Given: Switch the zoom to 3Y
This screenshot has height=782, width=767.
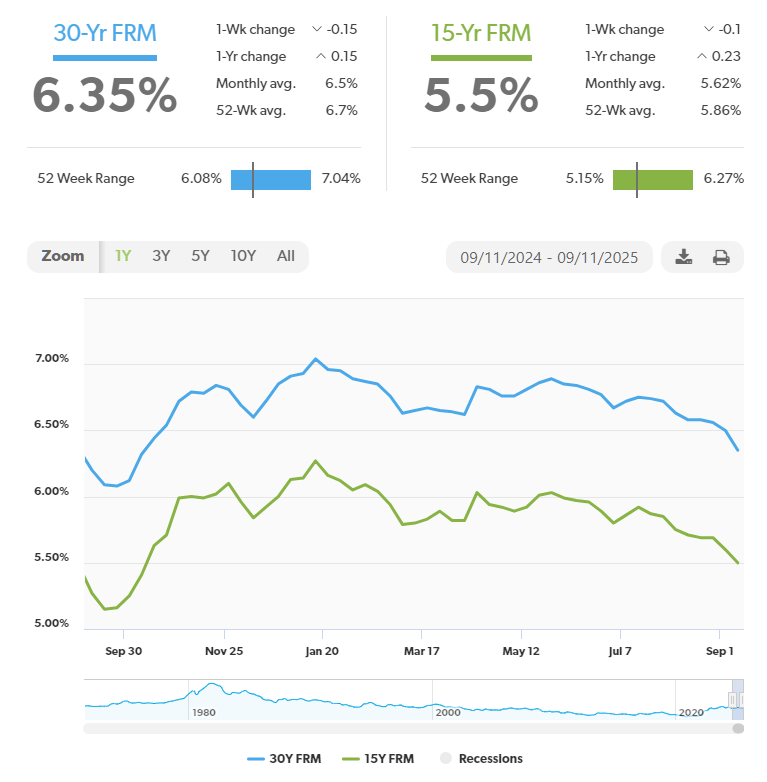Looking at the screenshot, I should (161, 256).
